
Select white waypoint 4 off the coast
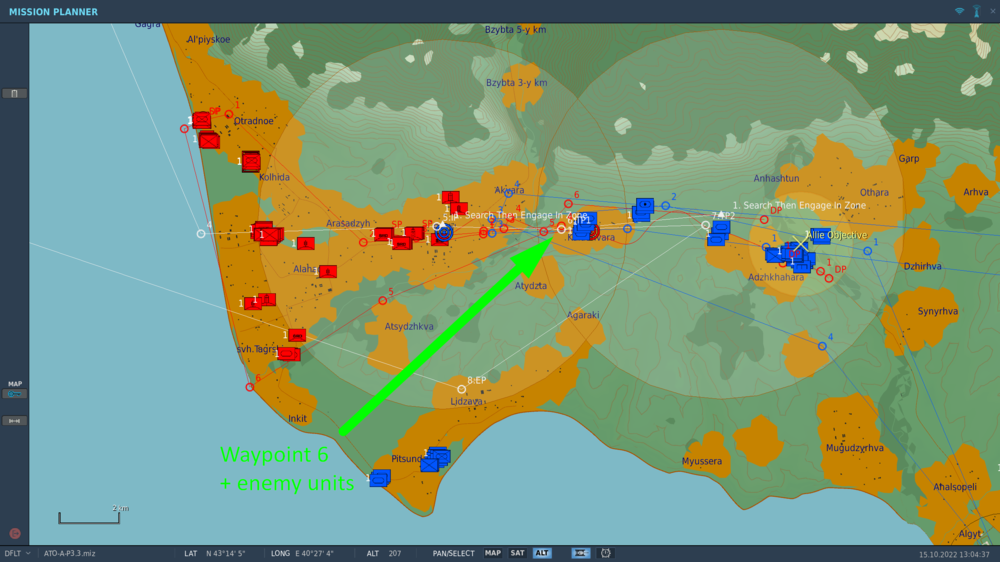pos(201,234)
